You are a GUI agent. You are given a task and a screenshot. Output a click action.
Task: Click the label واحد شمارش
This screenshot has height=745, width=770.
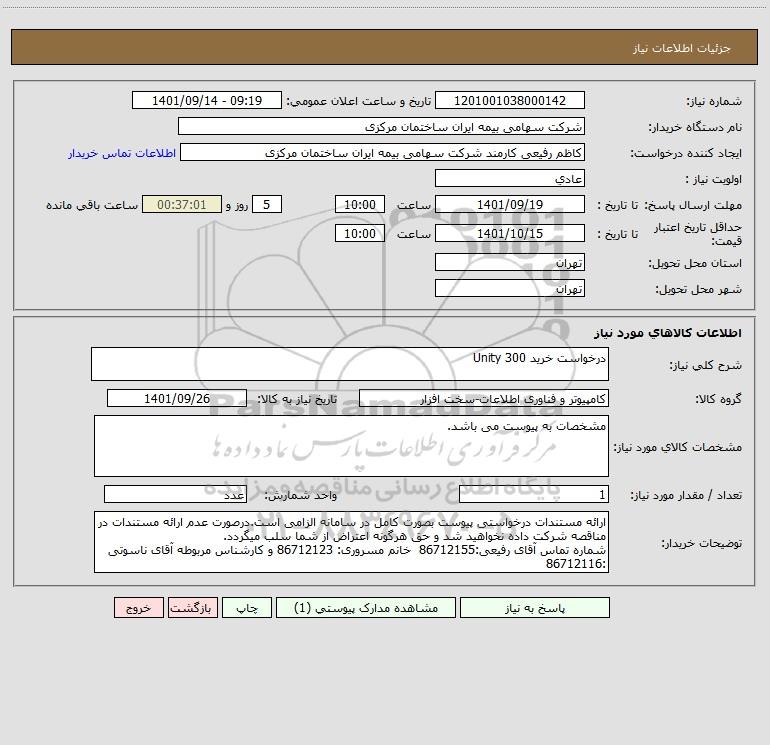(x=301, y=495)
